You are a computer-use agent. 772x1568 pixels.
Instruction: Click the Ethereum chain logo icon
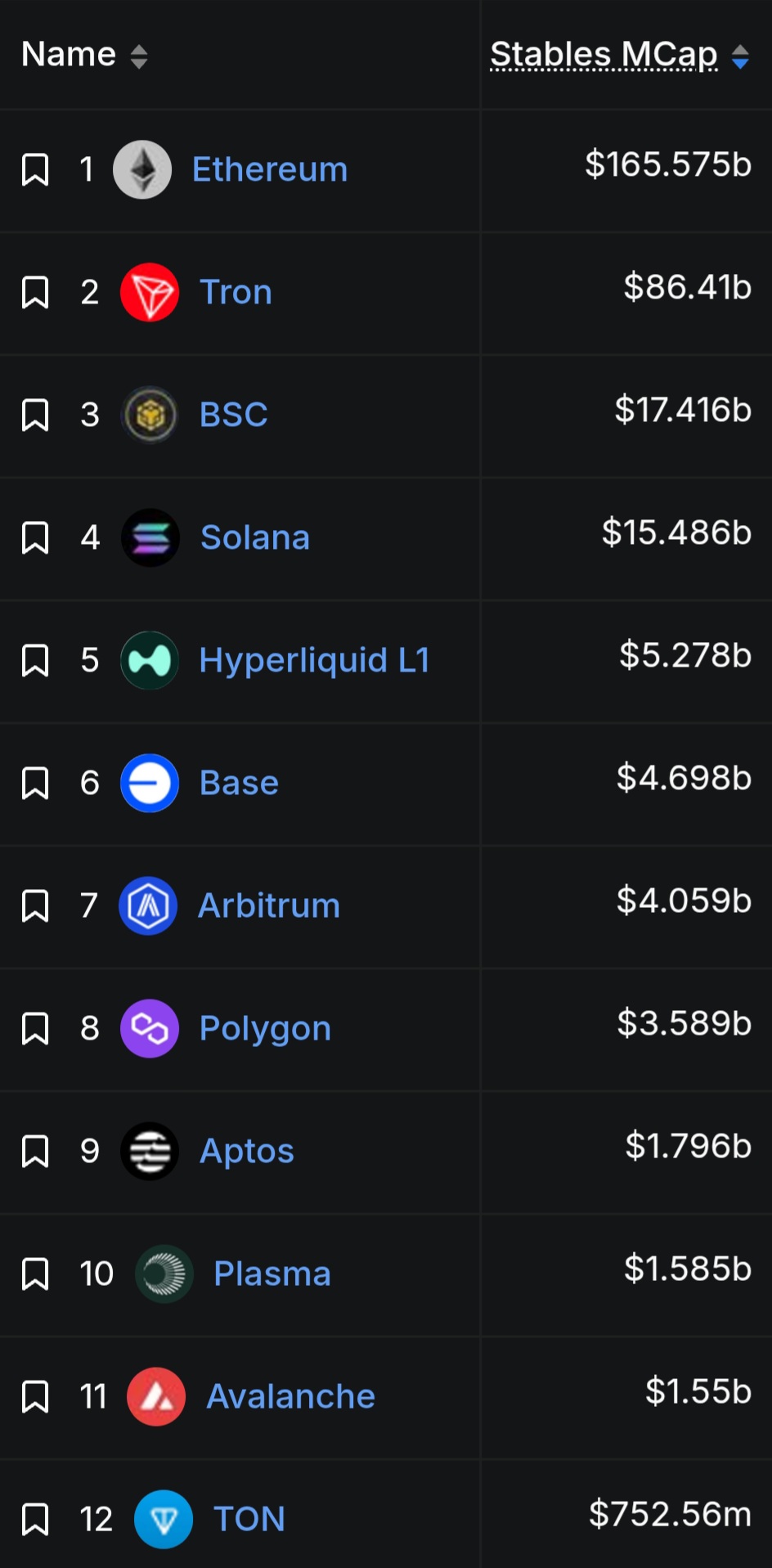pyautogui.click(x=142, y=170)
